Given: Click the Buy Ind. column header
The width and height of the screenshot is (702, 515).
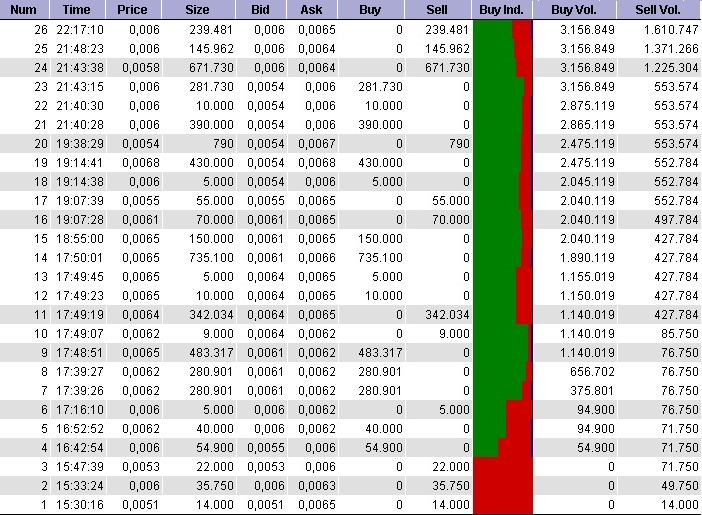Looking at the screenshot, I should (x=502, y=9).
